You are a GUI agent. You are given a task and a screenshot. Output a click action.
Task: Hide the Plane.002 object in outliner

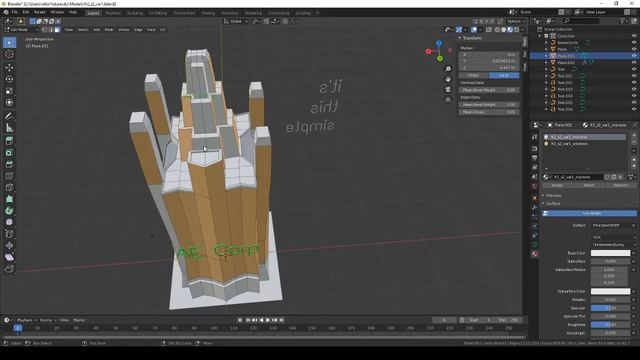click(634, 62)
